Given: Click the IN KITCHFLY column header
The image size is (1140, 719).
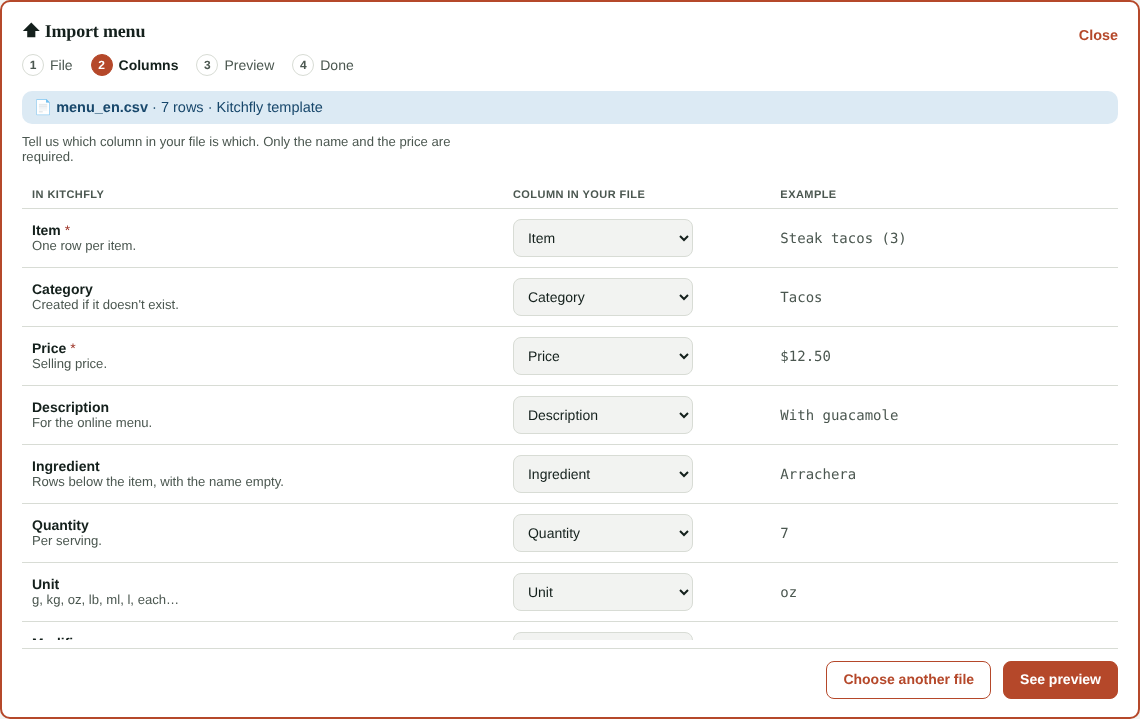Looking at the screenshot, I should coord(68,194).
